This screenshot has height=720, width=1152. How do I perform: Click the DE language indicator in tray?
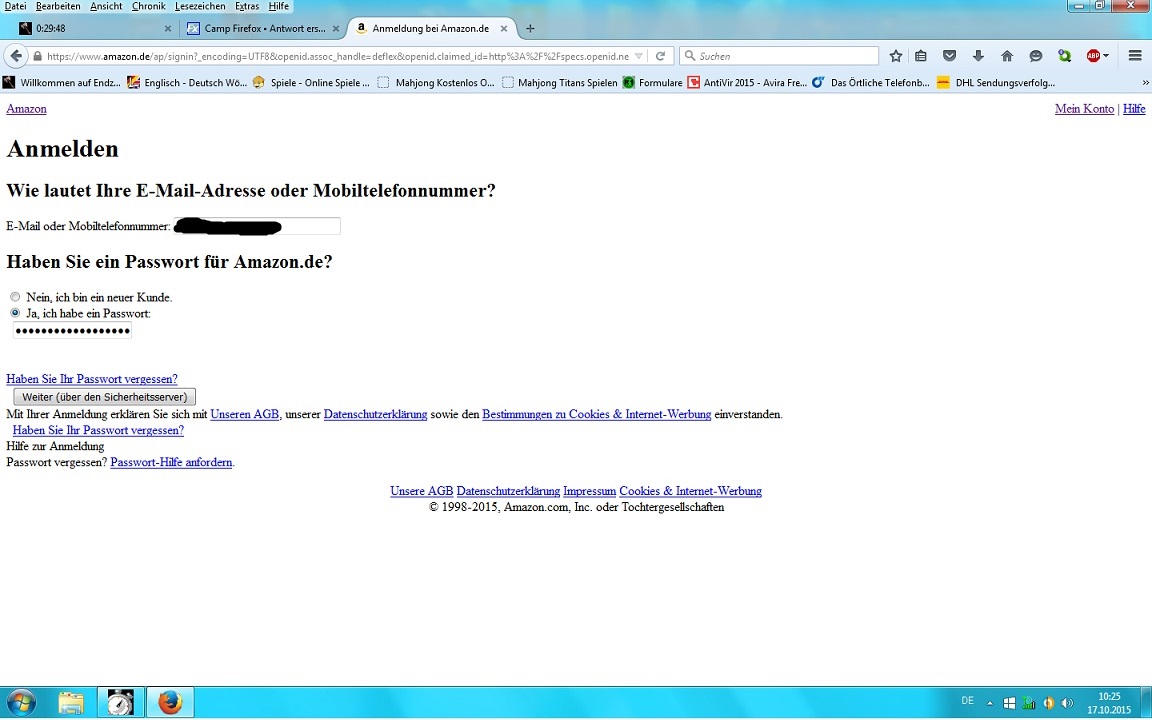click(968, 701)
